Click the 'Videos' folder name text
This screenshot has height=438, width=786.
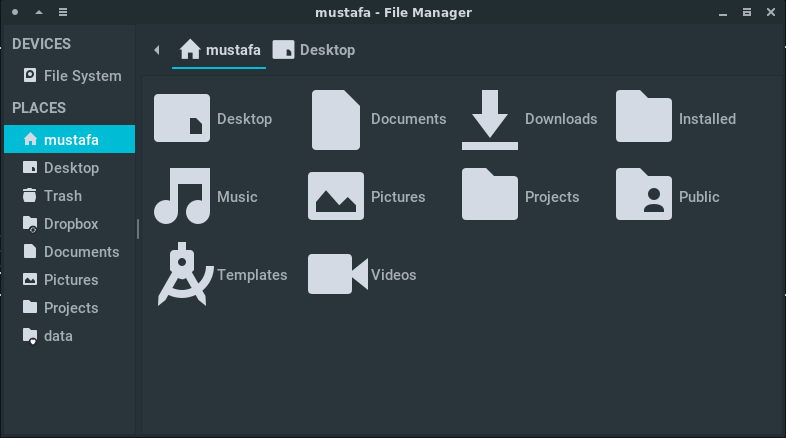pos(394,275)
